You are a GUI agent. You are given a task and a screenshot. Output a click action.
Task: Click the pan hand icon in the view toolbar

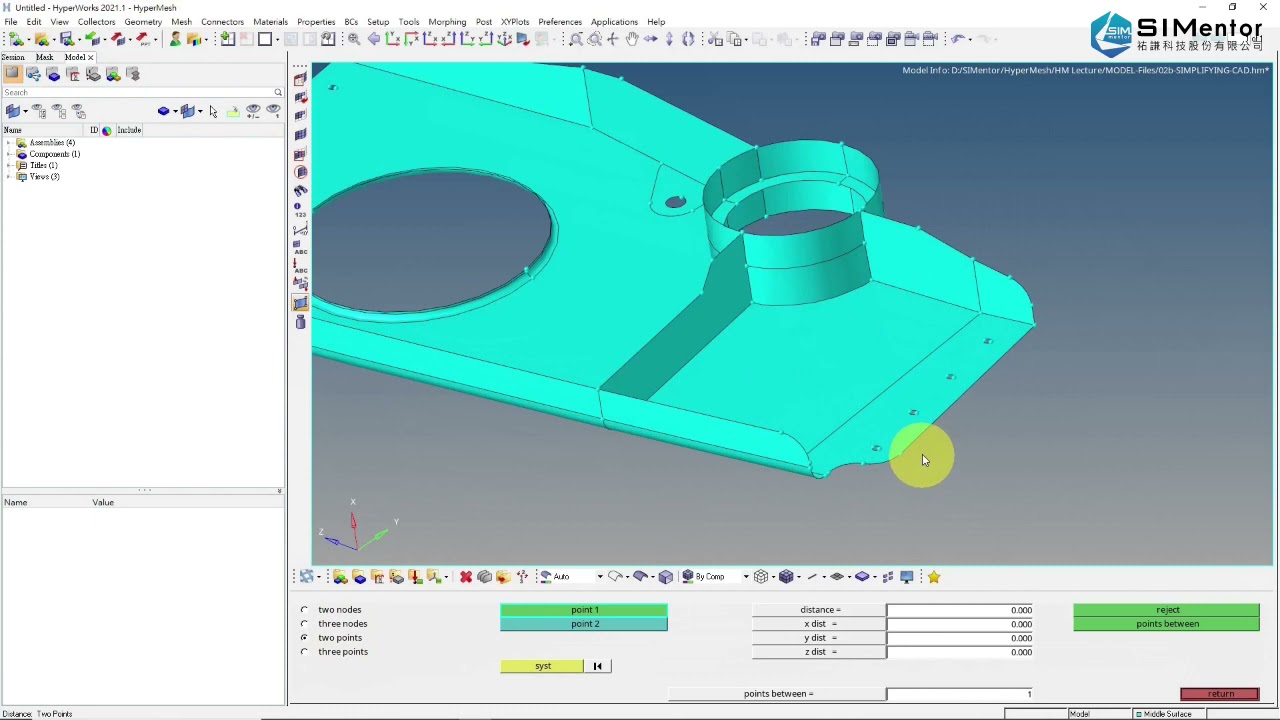(x=632, y=39)
